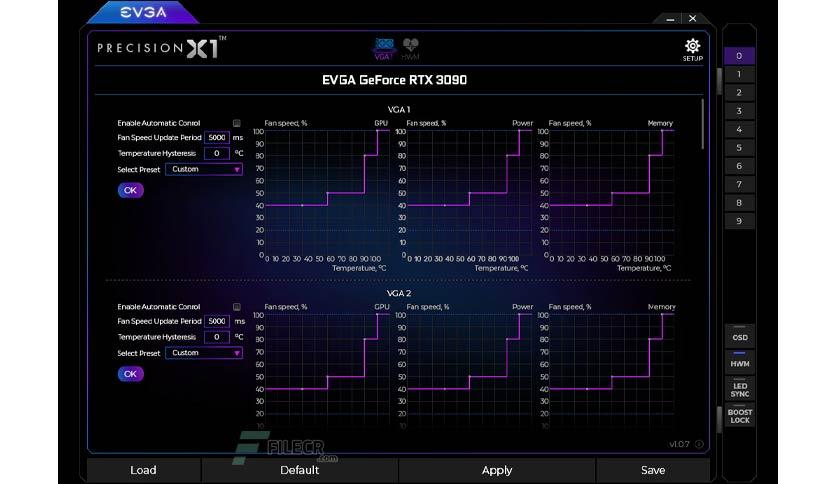836x484 pixels.
Task: Expand the VGA 1 Select Preset dropdown
Action: tap(204, 170)
